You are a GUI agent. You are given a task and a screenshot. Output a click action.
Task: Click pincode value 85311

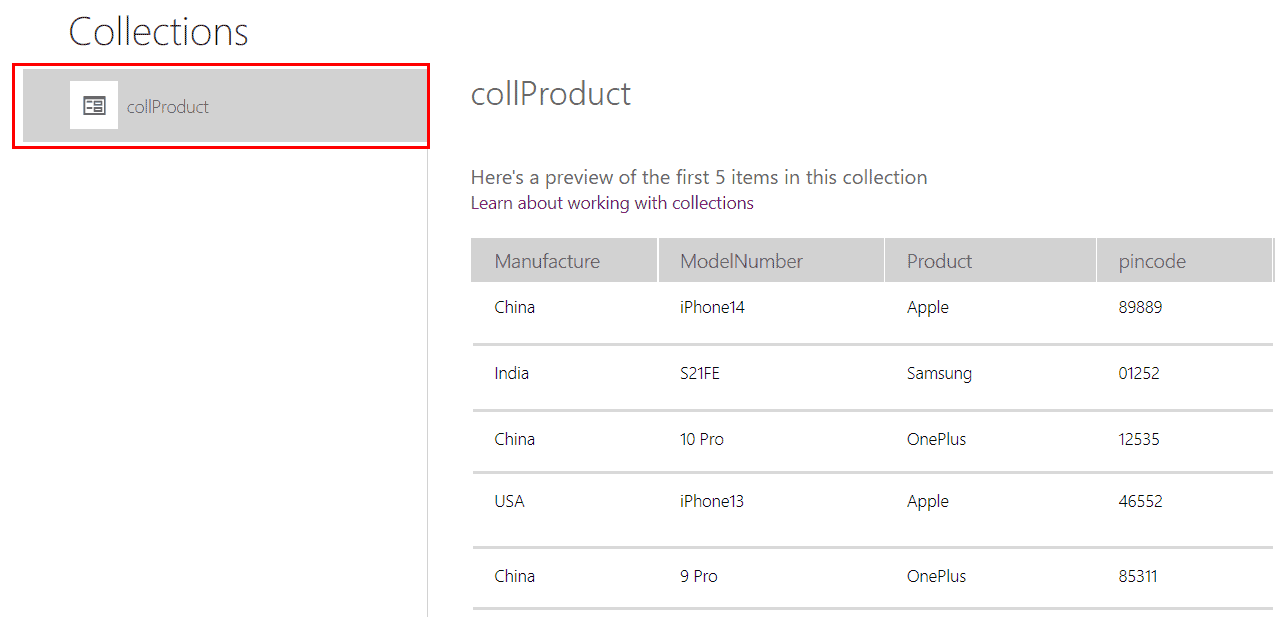point(1138,576)
